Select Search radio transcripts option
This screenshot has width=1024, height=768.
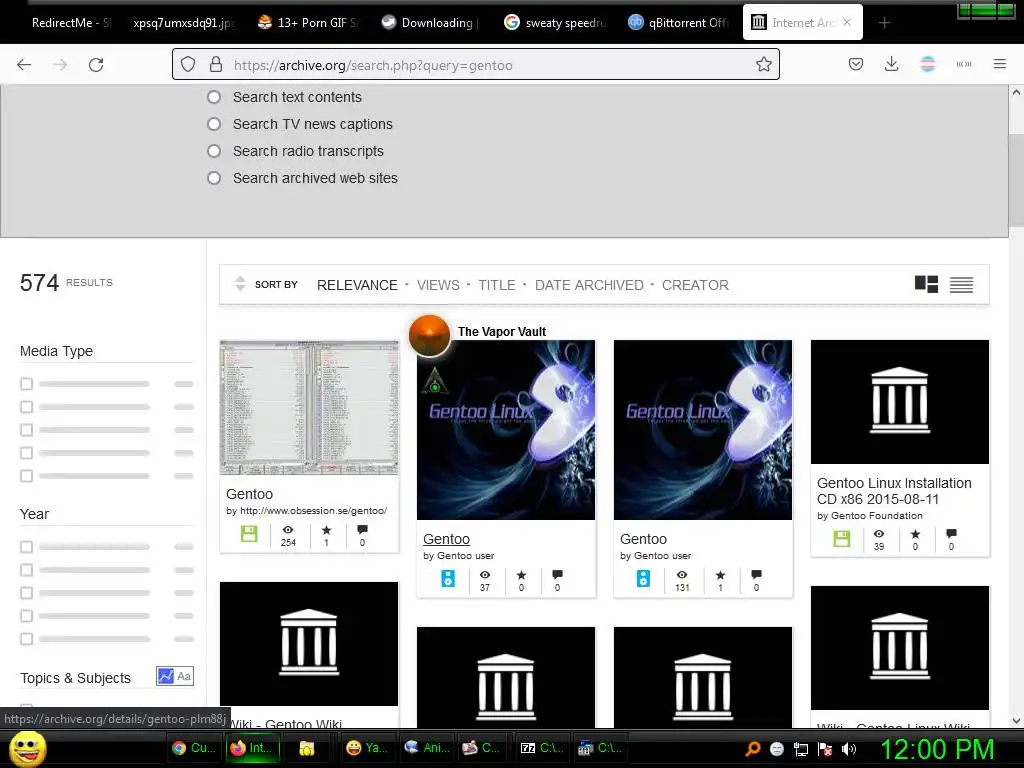(214, 151)
